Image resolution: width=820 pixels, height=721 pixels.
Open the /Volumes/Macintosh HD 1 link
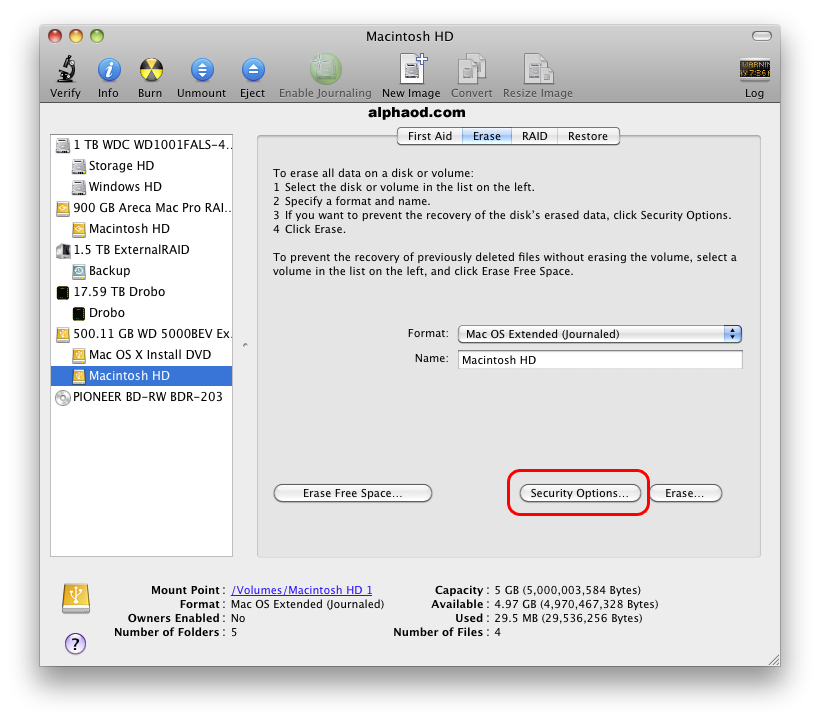coord(302,590)
